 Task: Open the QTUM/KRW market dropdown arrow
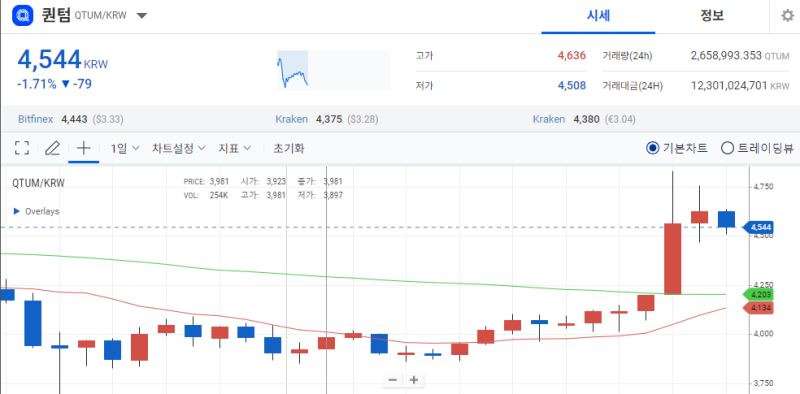(142, 15)
